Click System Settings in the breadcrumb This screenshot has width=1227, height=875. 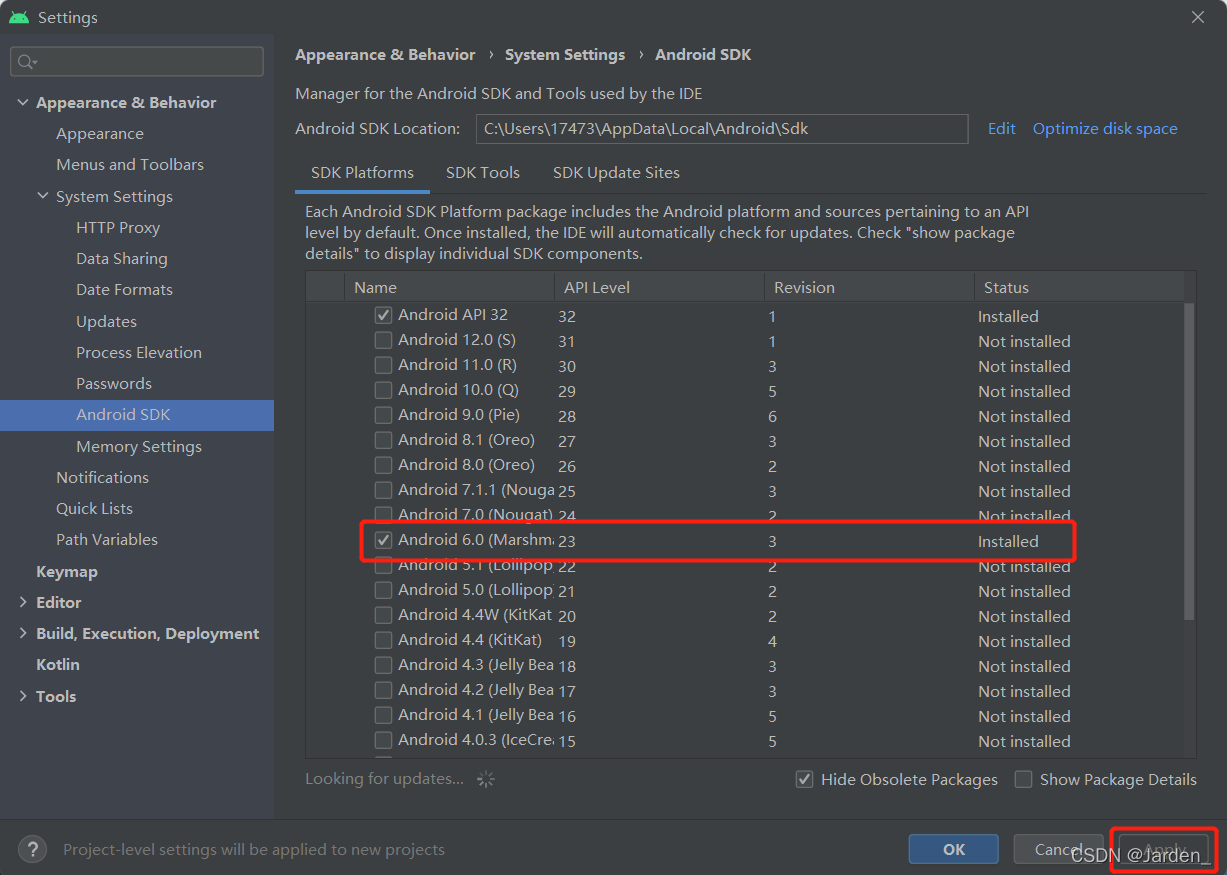(565, 55)
